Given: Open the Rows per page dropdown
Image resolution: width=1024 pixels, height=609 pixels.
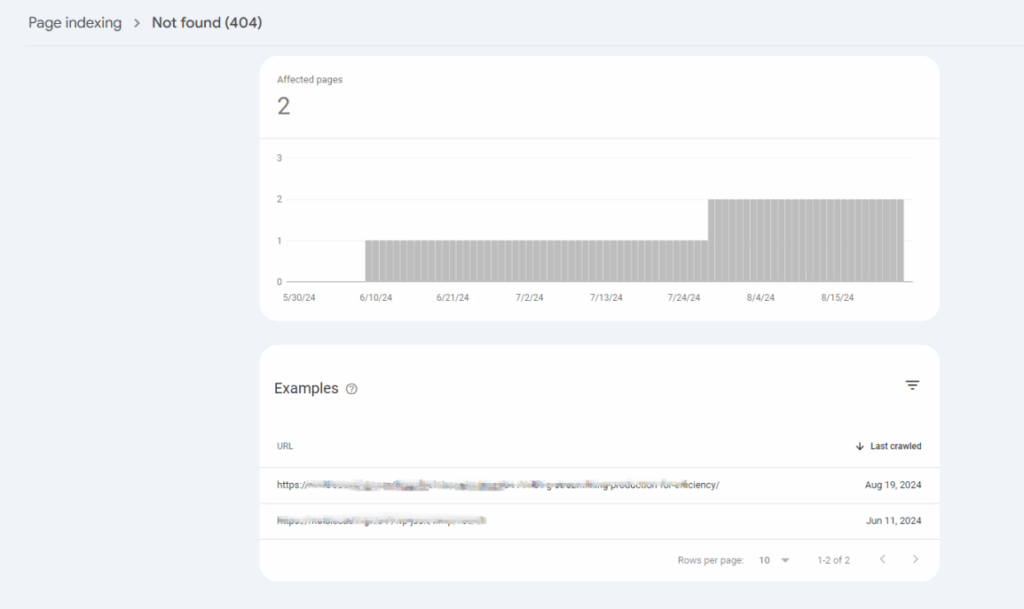Looking at the screenshot, I should [x=774, y=560].
